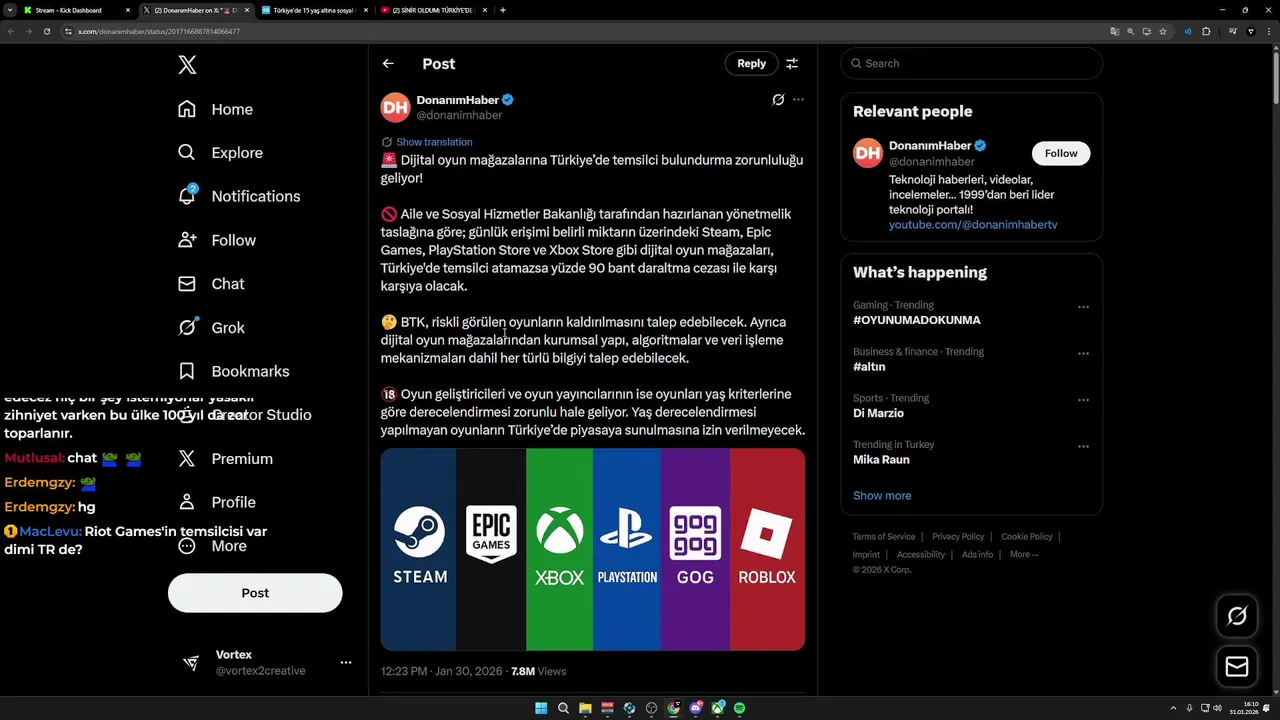The height and width of the screenshot is (720, 1280).
Task: Open more options for the #altın trend
Action: click(x=1083, y=353)
